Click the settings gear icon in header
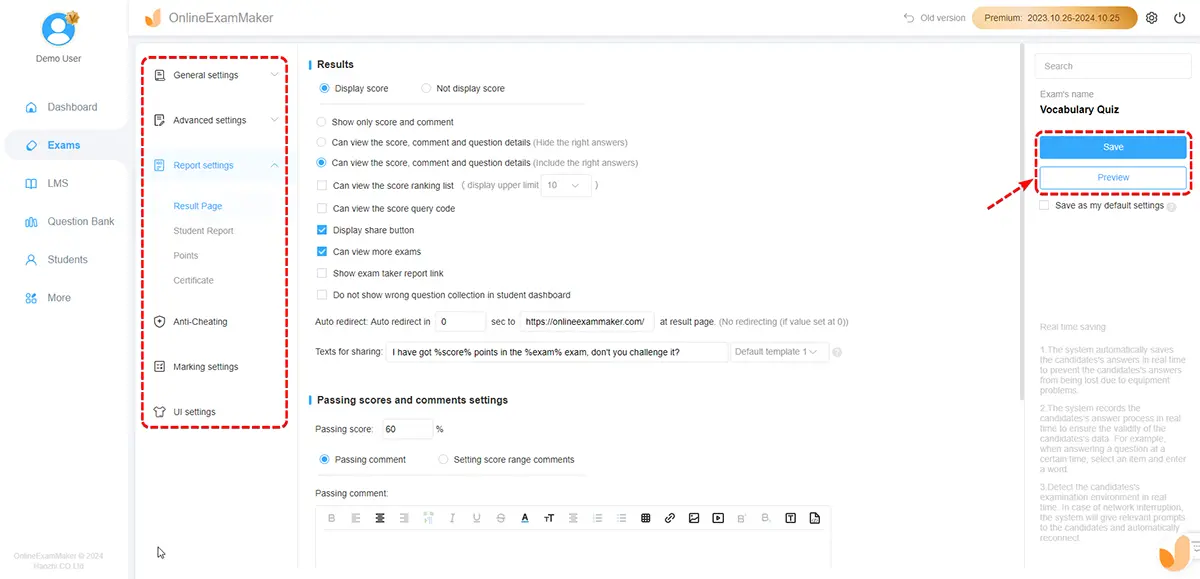 tap(1152, 18)
